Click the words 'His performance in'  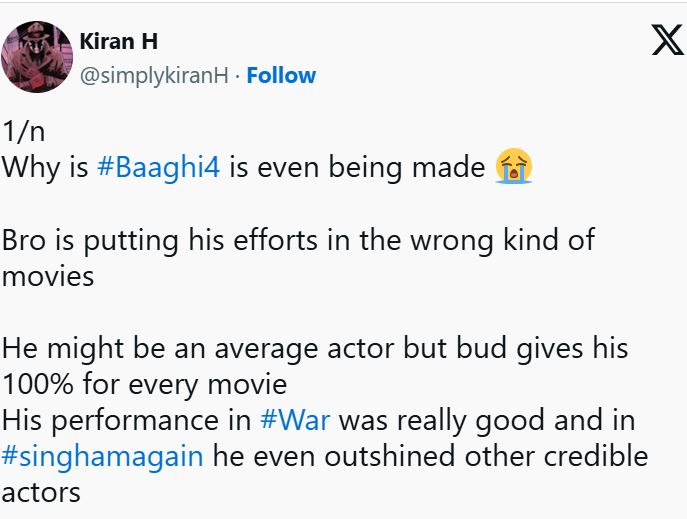[x=126, y=421]
